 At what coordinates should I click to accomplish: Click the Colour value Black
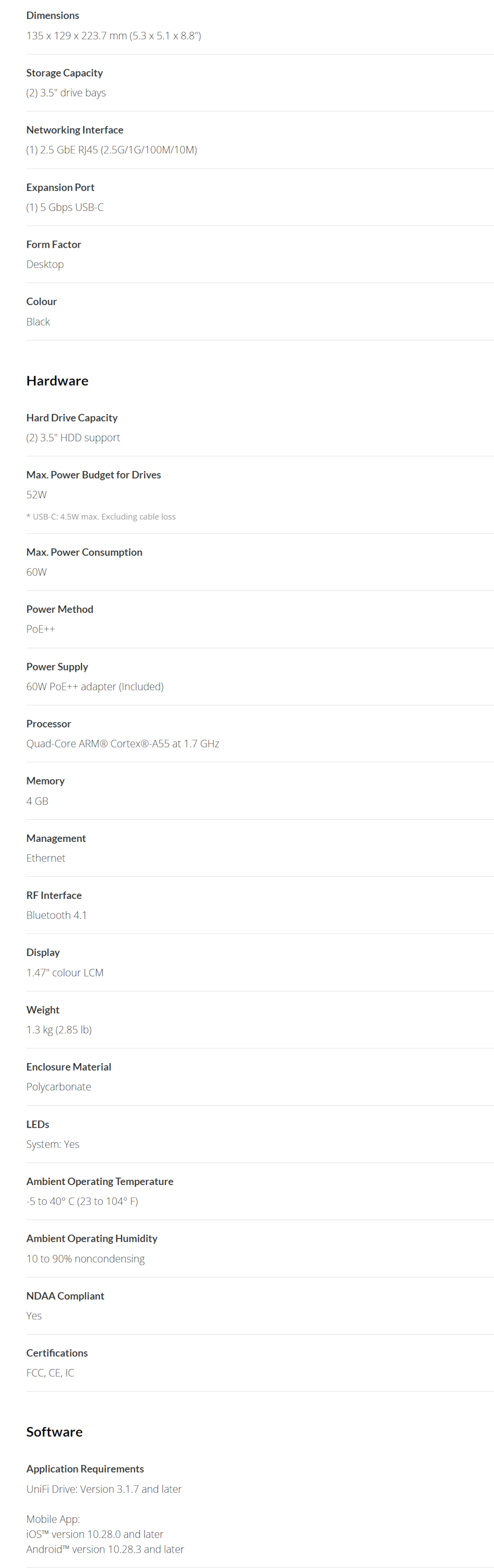(38, 322)
